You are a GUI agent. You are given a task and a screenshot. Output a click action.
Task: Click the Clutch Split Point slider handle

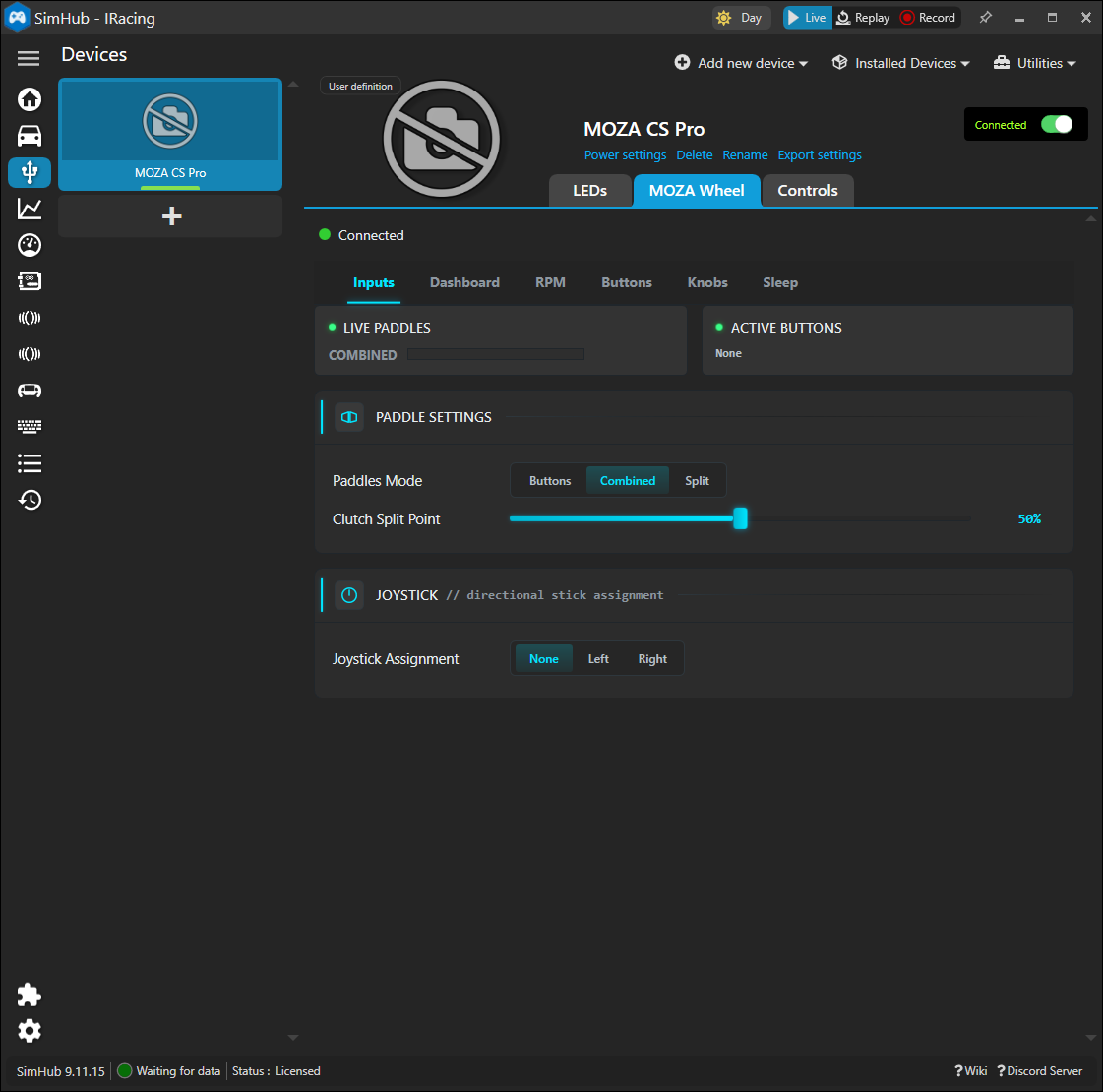pyautogui.click(x=740, y=518)
